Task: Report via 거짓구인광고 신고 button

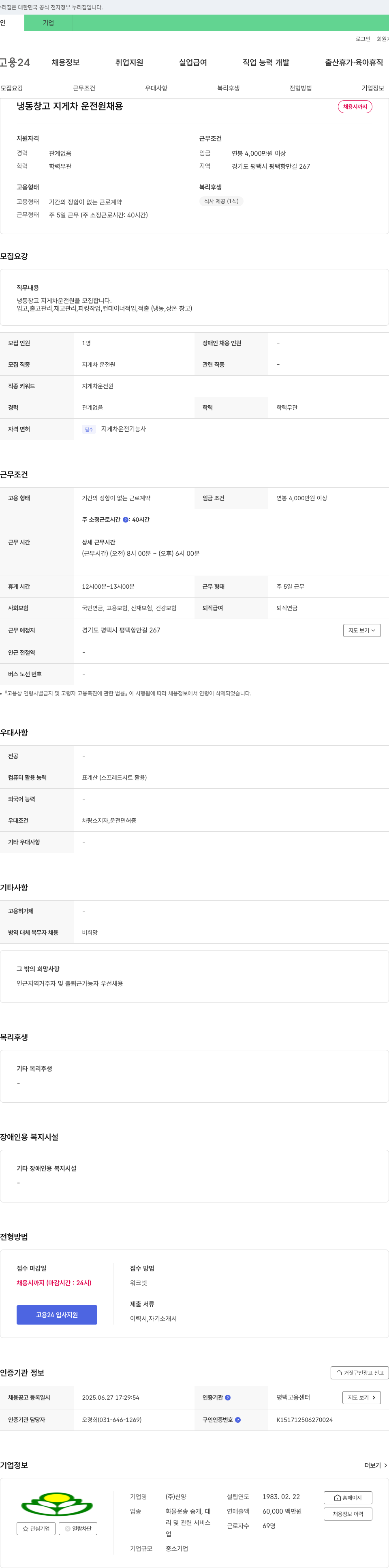Action: pos(359,1372)
